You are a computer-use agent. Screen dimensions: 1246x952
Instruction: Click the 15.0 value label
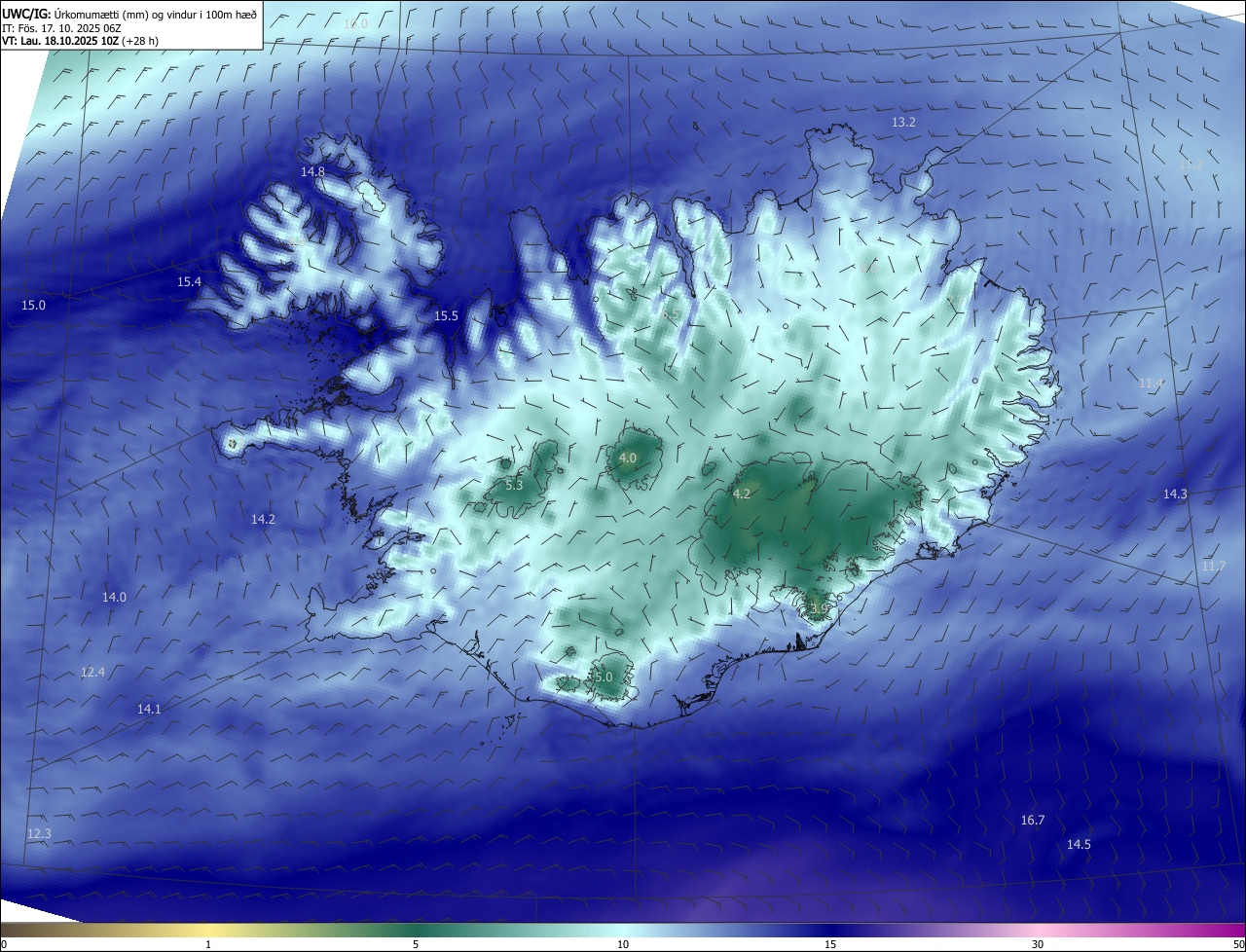click(33, 306)
